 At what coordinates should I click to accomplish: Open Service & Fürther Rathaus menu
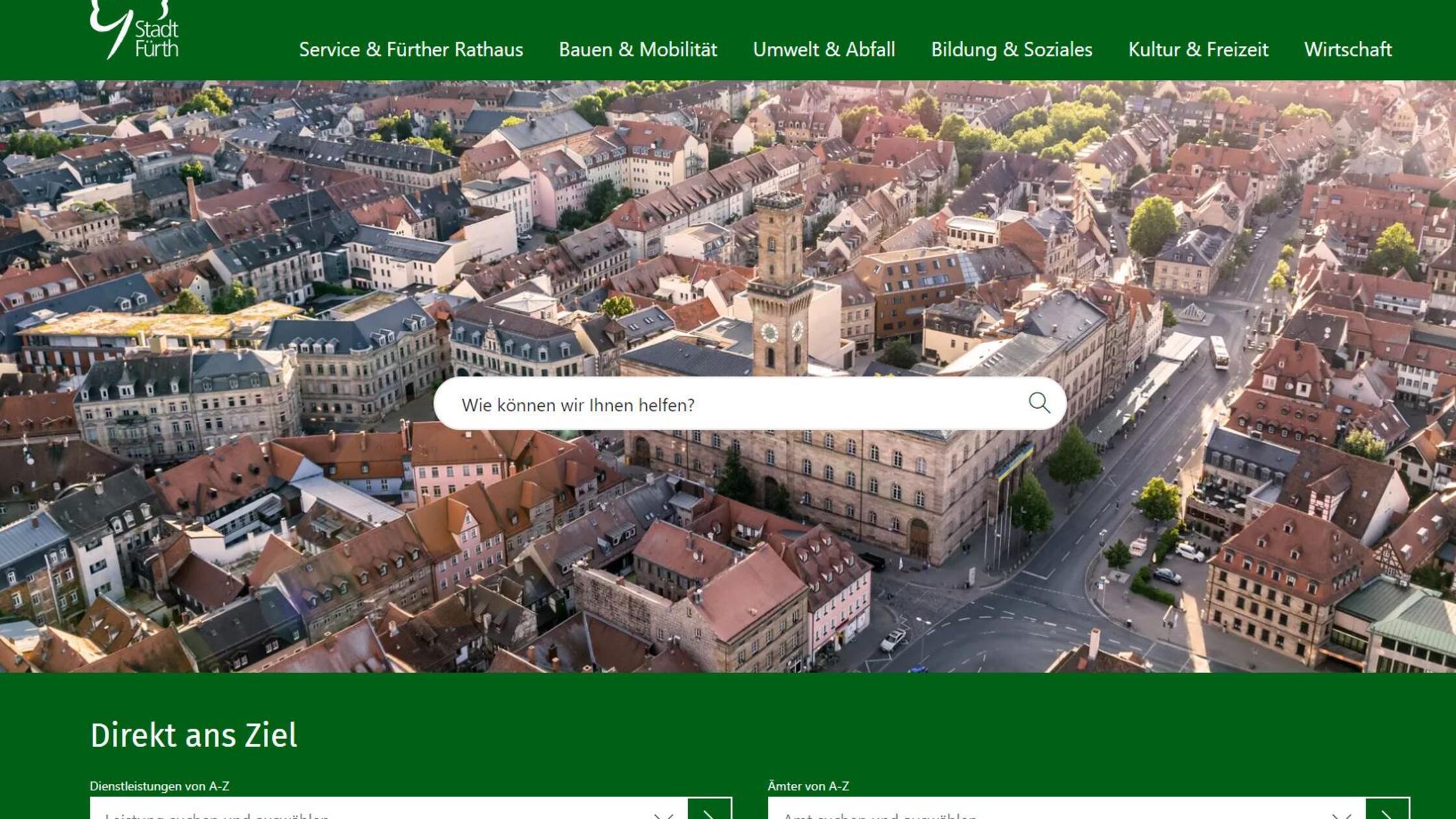(x=411, y=49)
